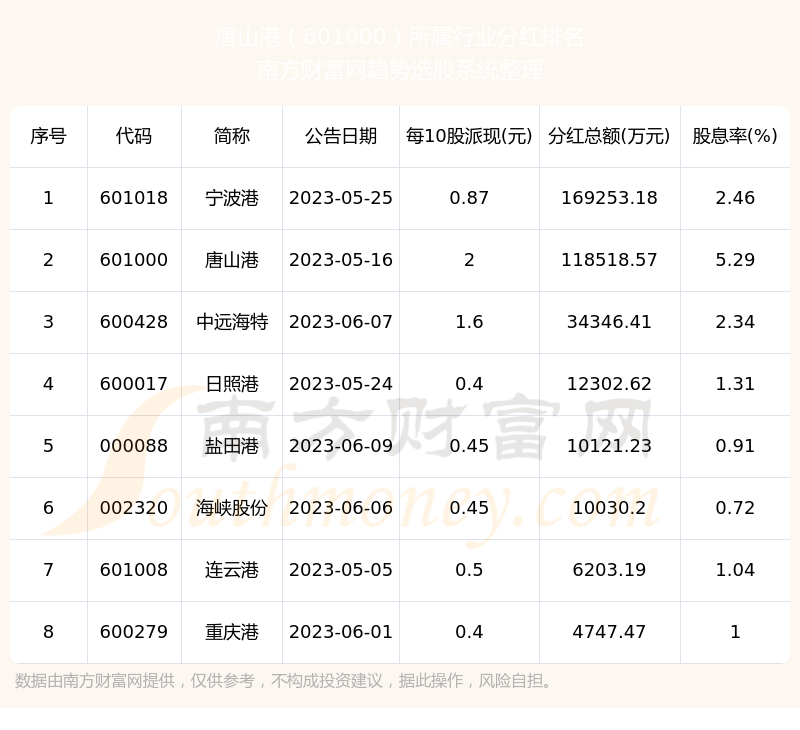The width and height of the screenshot is (800, 730).
Task: Click date 2023-05-24
Action: [341, 384]
